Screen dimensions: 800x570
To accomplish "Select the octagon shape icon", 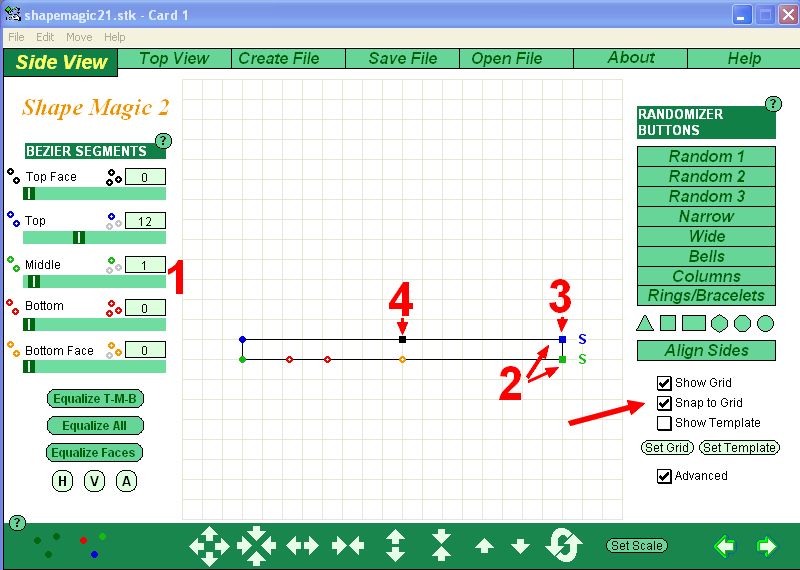I will 742,323.
